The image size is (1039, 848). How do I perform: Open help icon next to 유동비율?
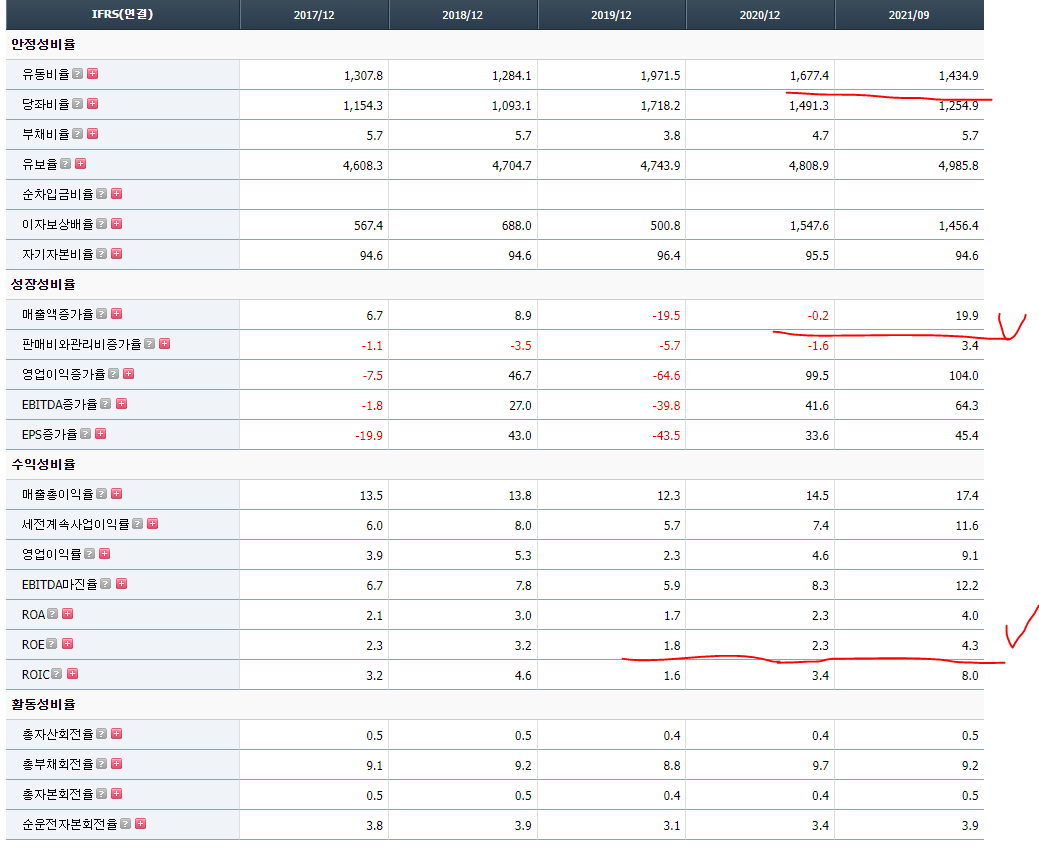(x=78, y=74)
